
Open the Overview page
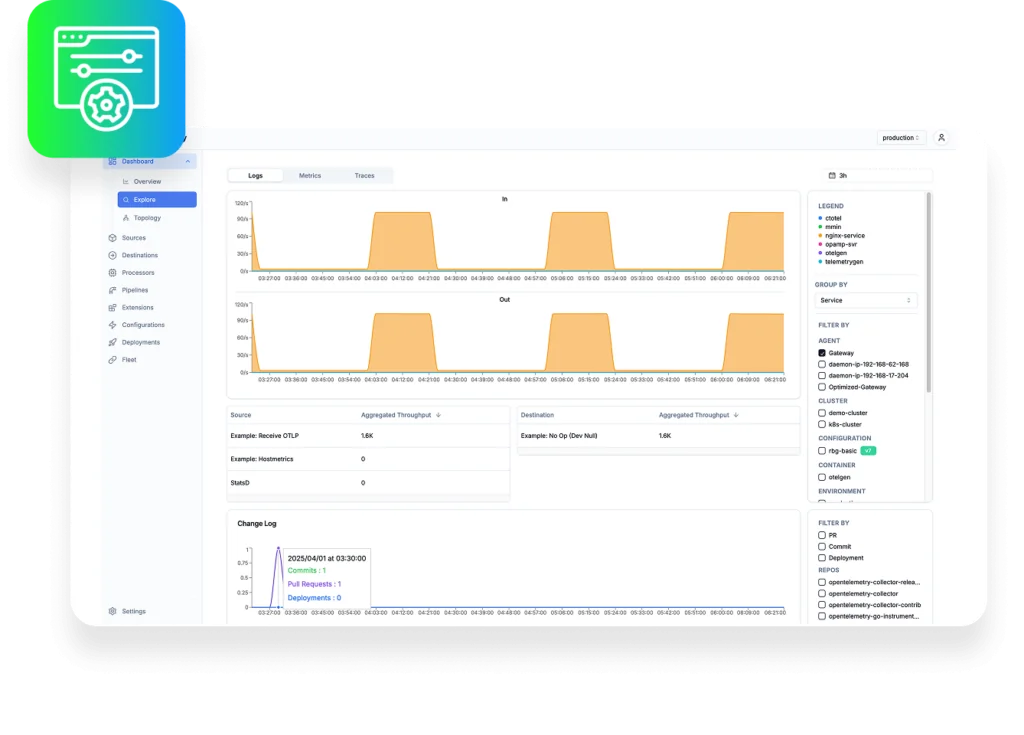(147, 182)
